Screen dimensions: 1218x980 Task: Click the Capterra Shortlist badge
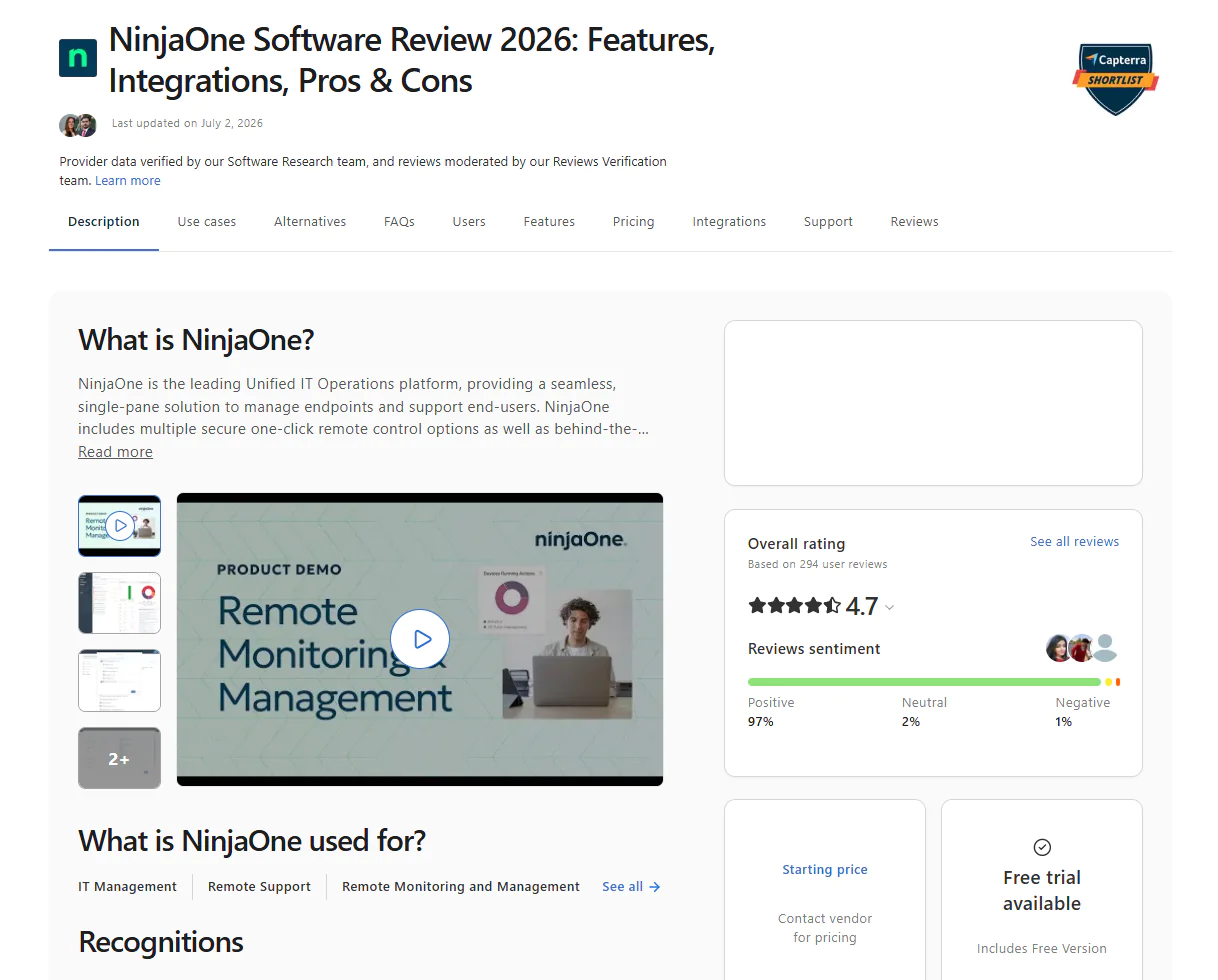coord(1116,79)
